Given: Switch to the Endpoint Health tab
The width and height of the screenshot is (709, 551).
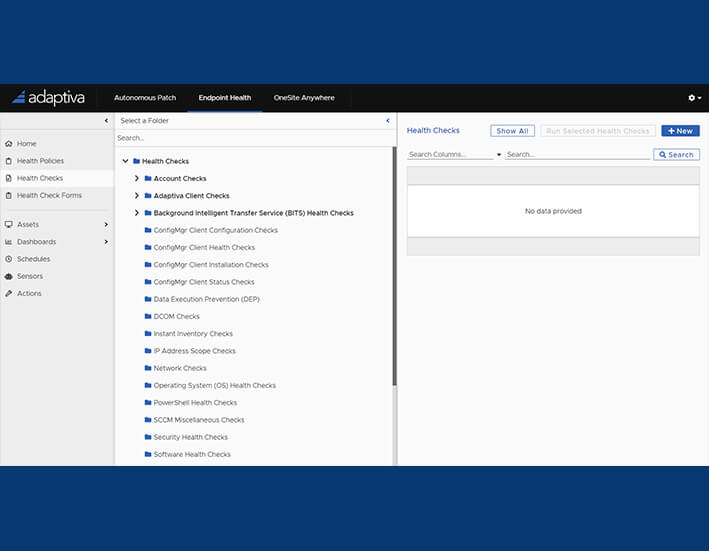Looking at the screenshot, I should [x=225, y=98].
